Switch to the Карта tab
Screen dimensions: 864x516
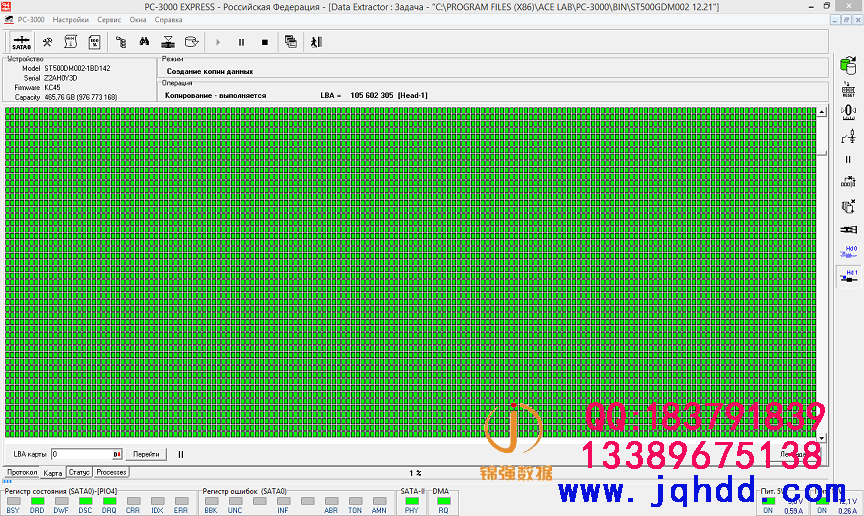click(52, 473)
